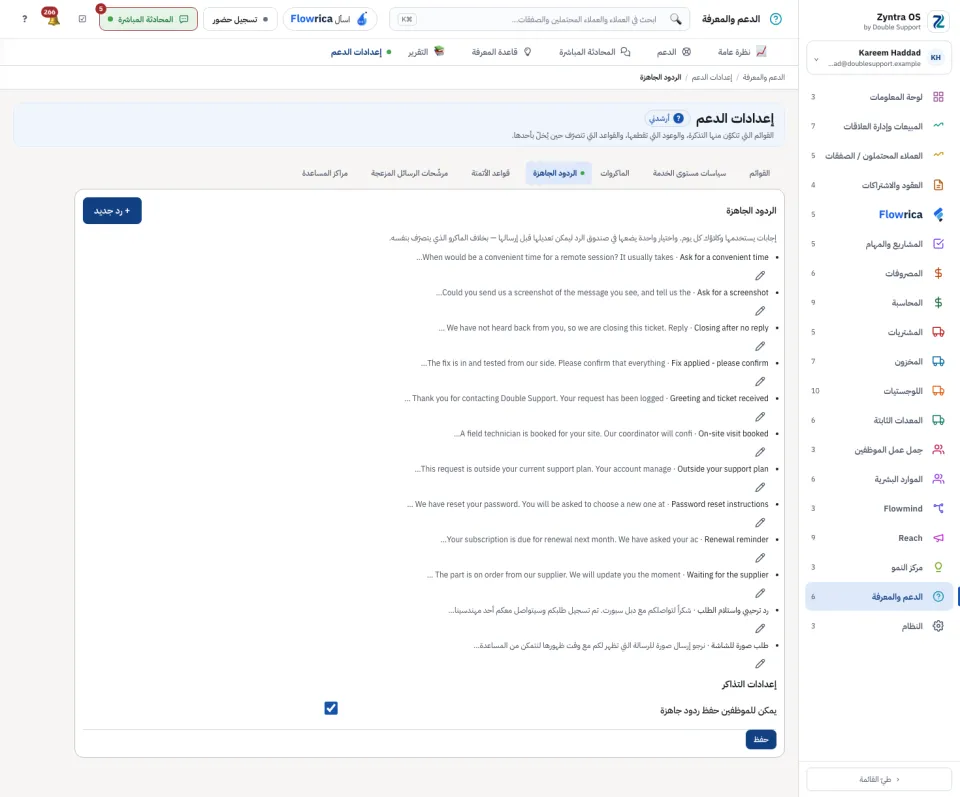
Task: Select the الردود الجاهزة tab
Action: (558, 173)
